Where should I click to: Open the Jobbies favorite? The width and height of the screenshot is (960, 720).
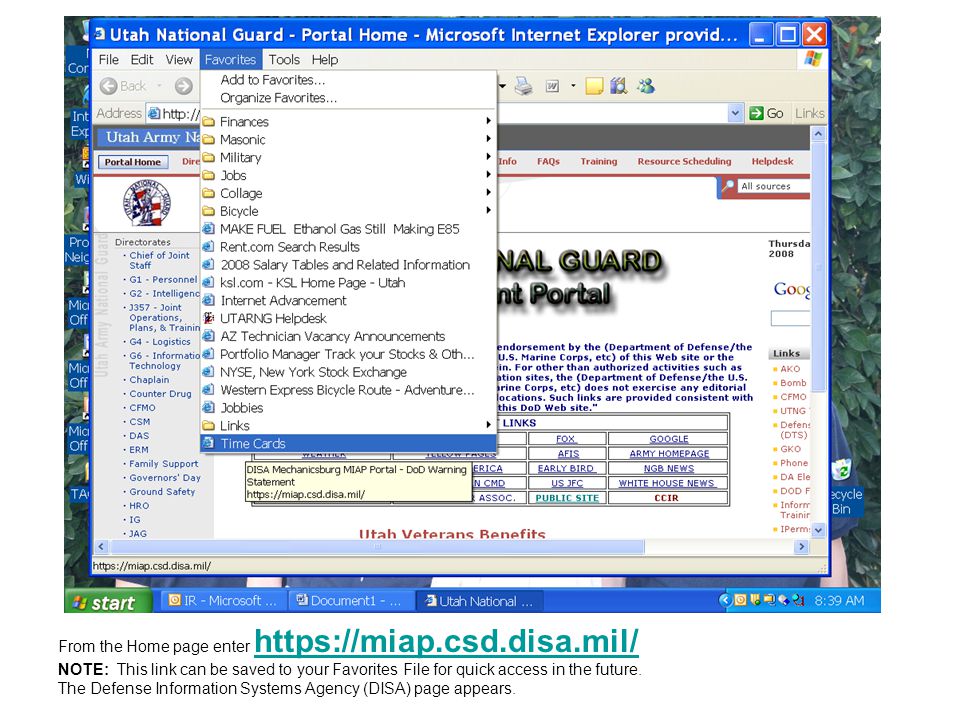[348, 408]
